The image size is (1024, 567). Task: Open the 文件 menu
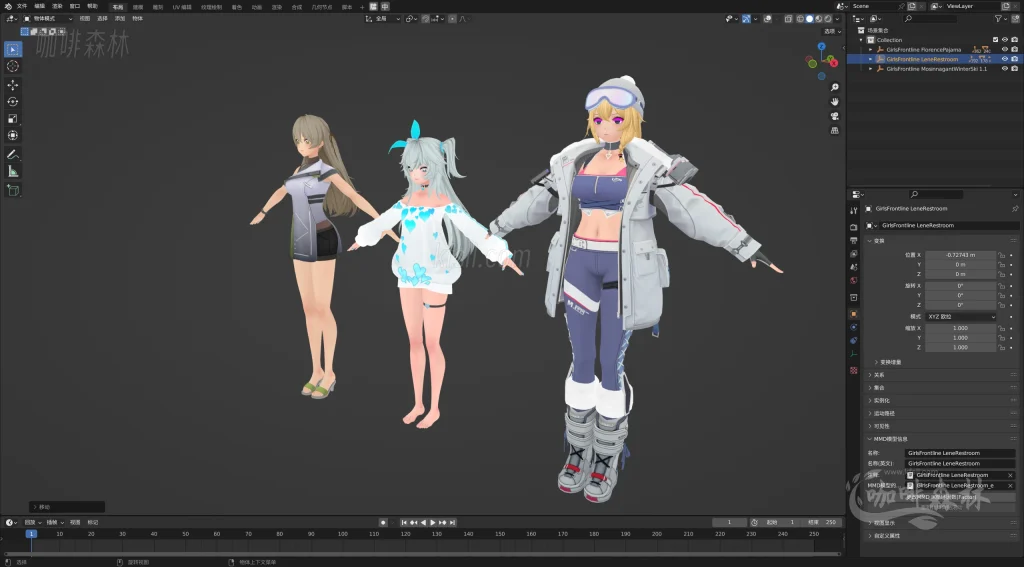click(22, 7)
